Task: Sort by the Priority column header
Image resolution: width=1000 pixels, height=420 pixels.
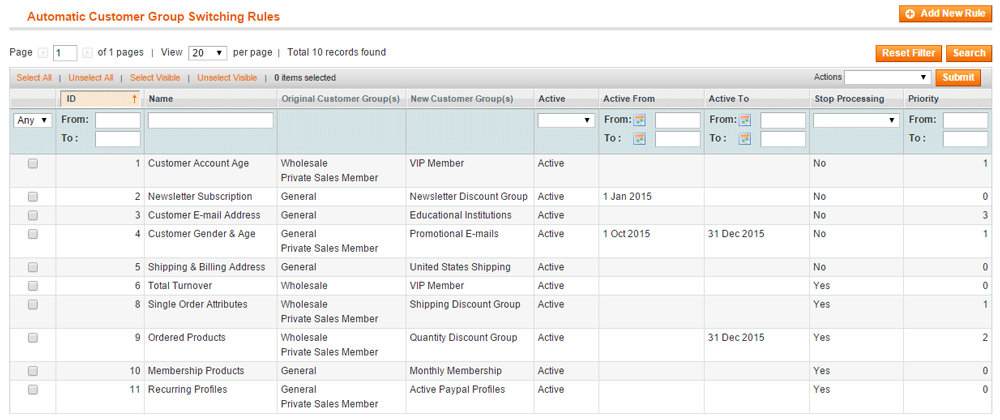Action: click(923, 99)
